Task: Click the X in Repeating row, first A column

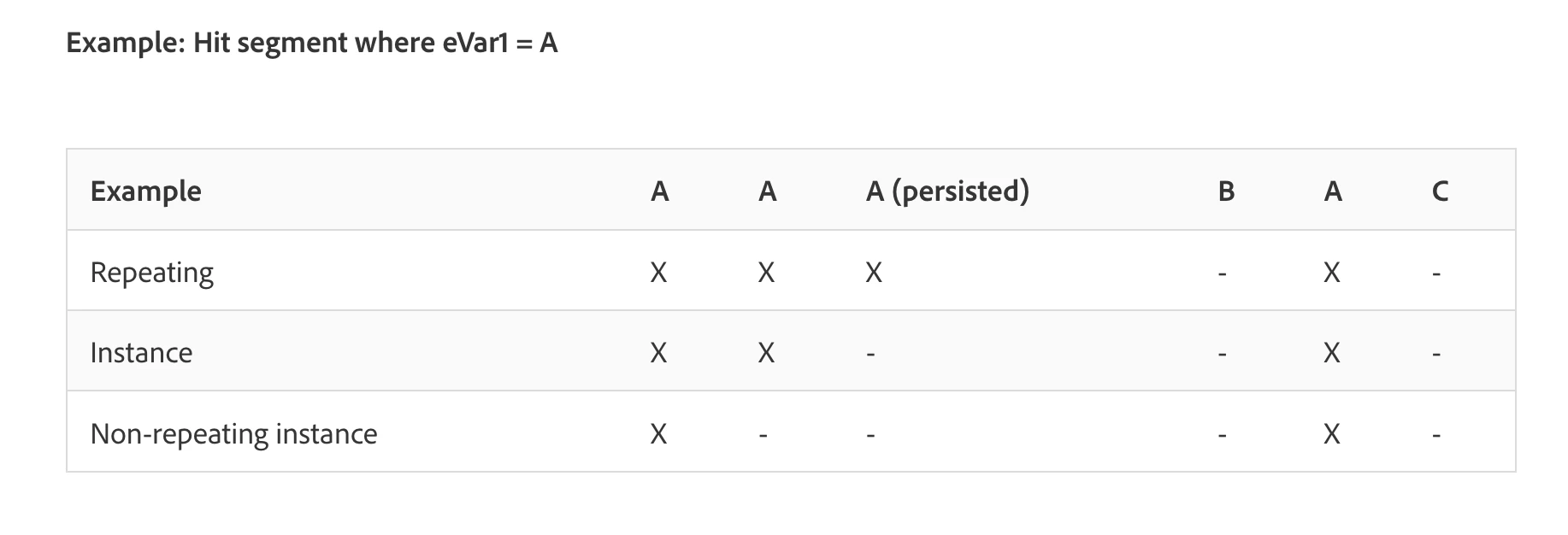Action: 658,273
